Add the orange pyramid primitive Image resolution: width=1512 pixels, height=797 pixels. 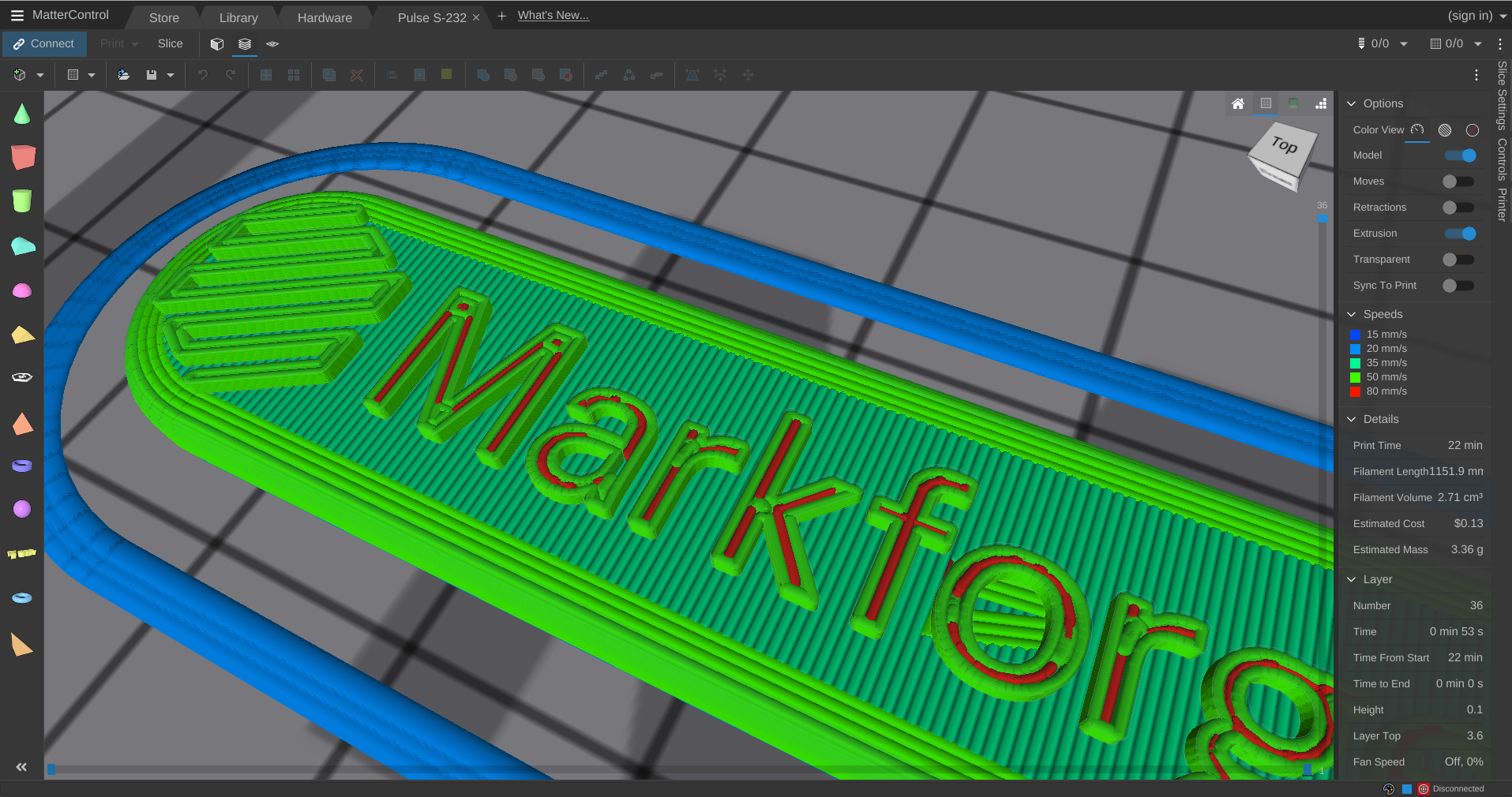click(x=23, y=425)
